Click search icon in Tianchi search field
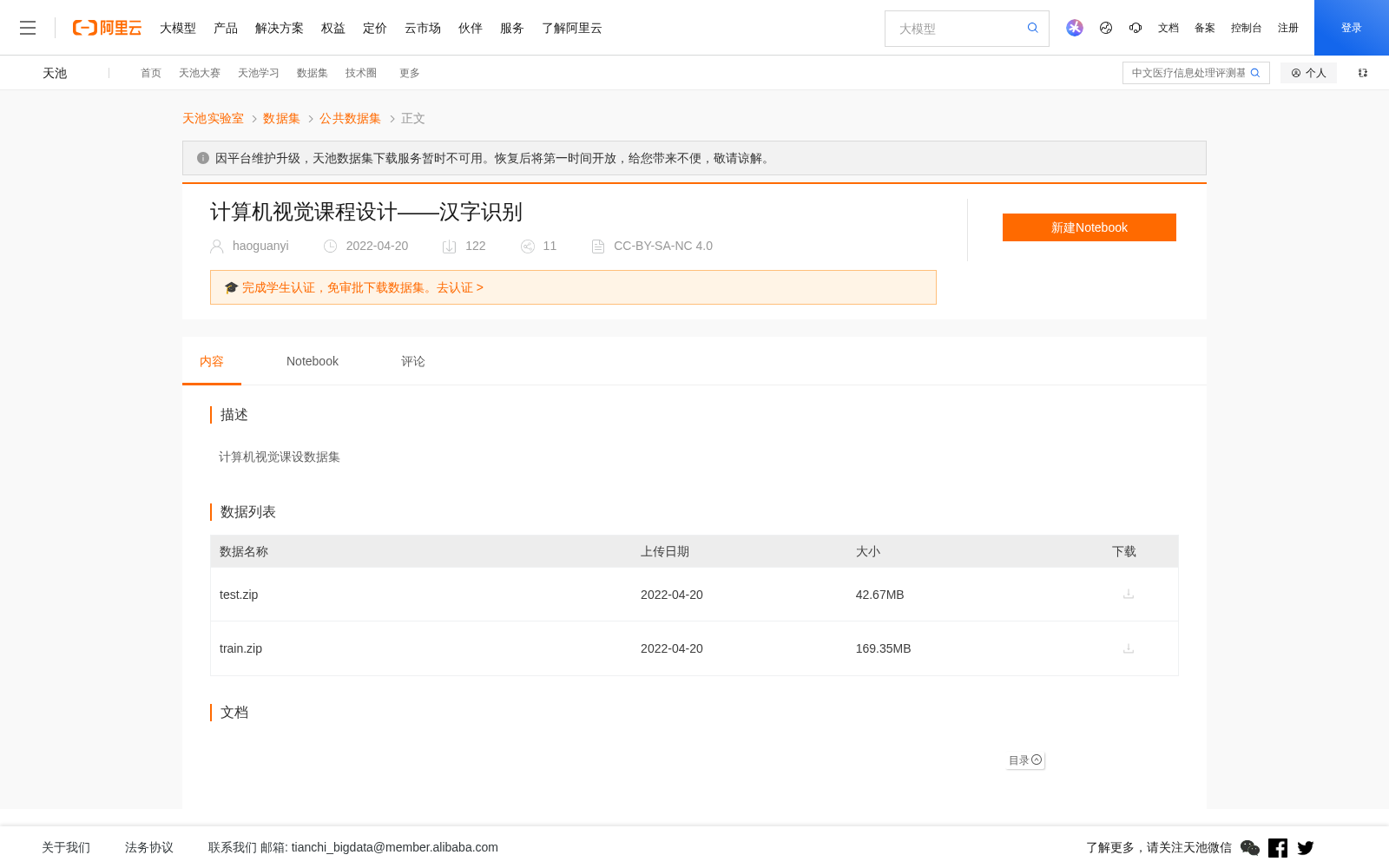This screenshot has height=868, width=1389. point(1255,73)
